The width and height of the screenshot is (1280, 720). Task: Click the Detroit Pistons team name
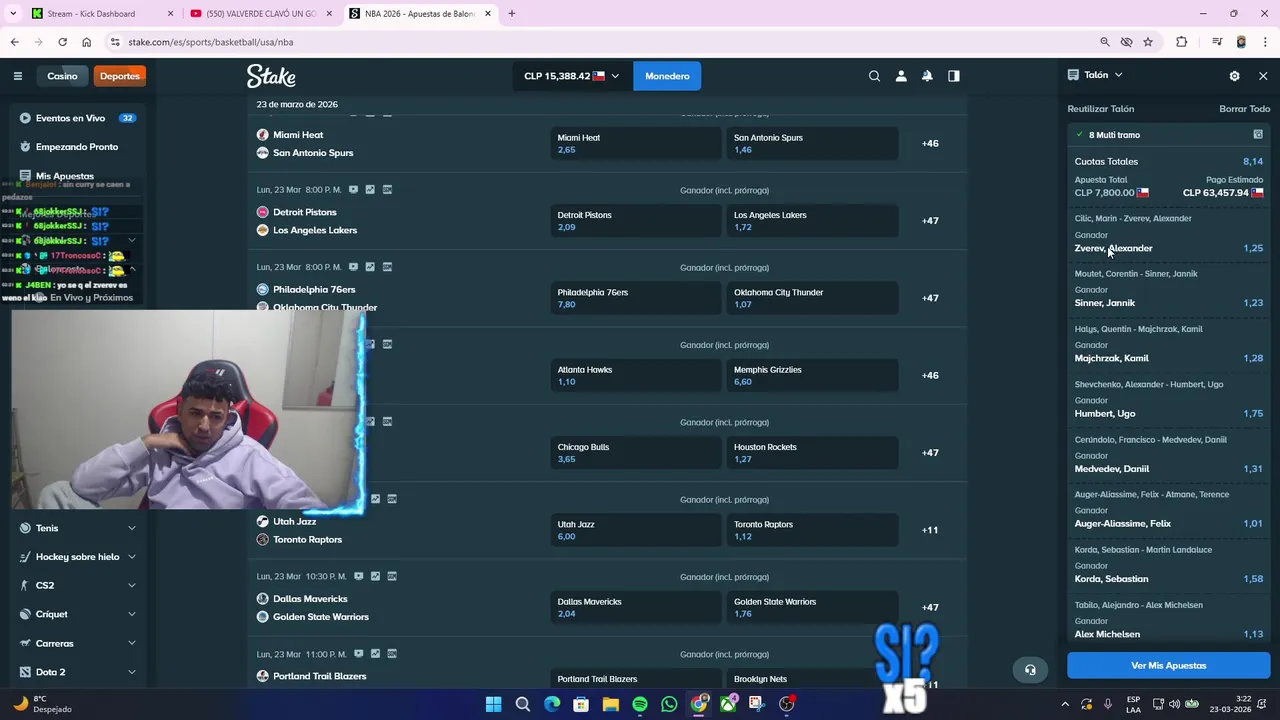[305, 212]
